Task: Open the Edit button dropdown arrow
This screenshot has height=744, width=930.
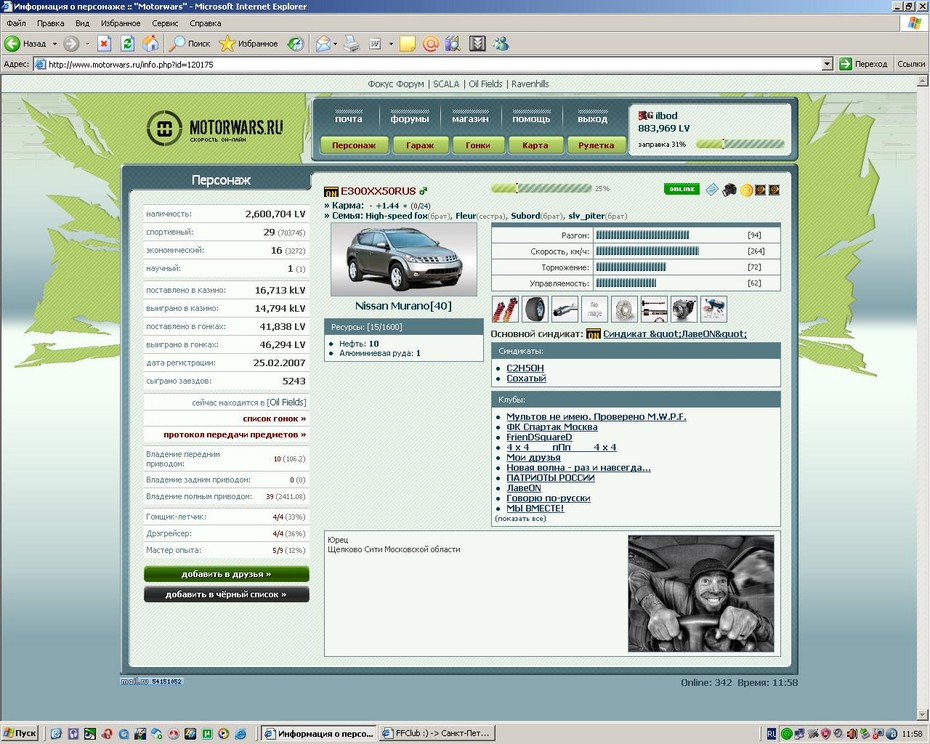Action: [x=391, y=43]
